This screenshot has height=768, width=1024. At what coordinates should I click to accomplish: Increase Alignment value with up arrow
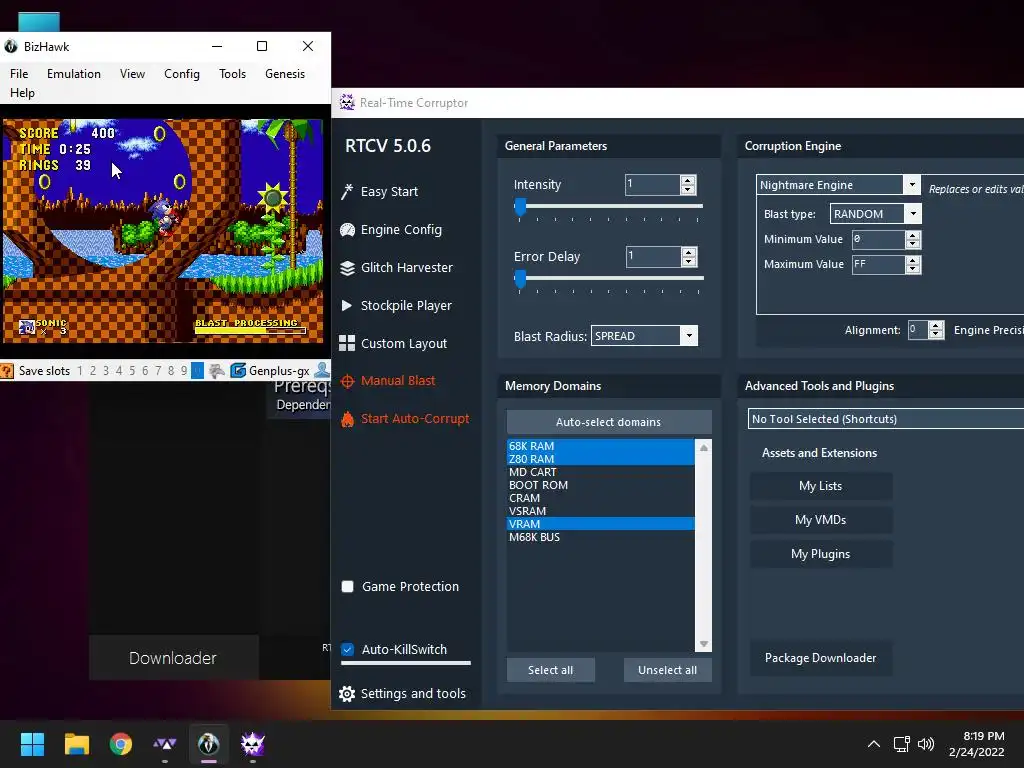pos(936,325)
